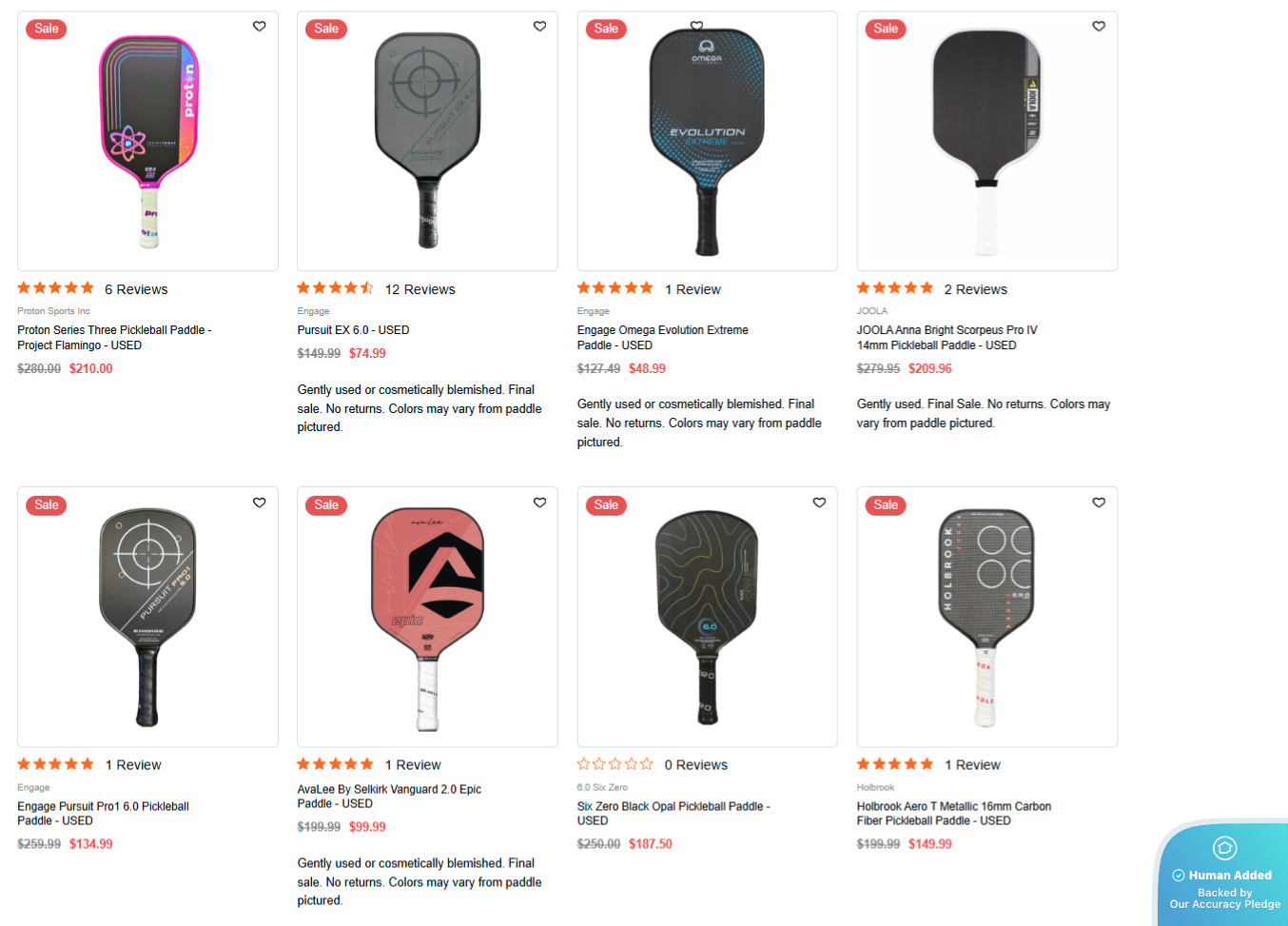Open Engage Omega Evolution Extreme Paddle link
Viewport: 1288px width, 926px height.
tap(662, 338)
